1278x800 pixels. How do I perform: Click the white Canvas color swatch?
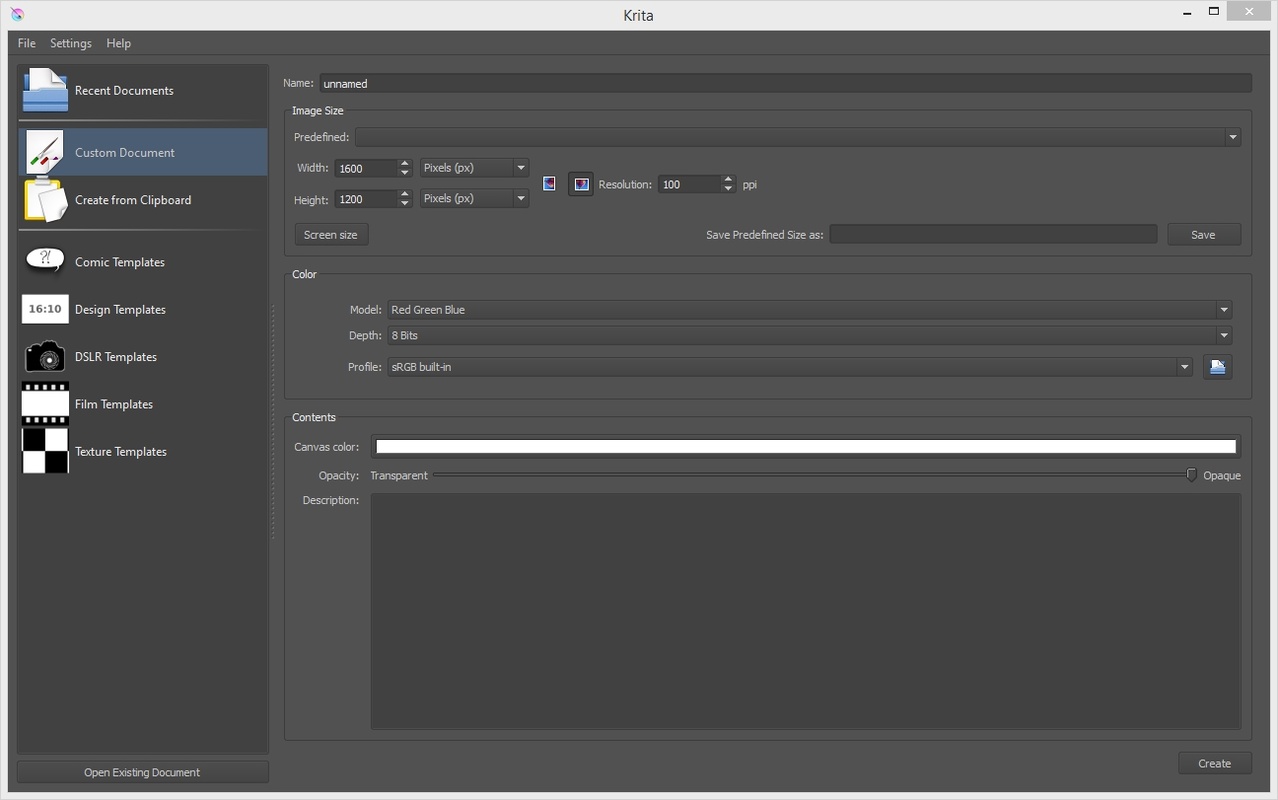[x=805, y=447]
